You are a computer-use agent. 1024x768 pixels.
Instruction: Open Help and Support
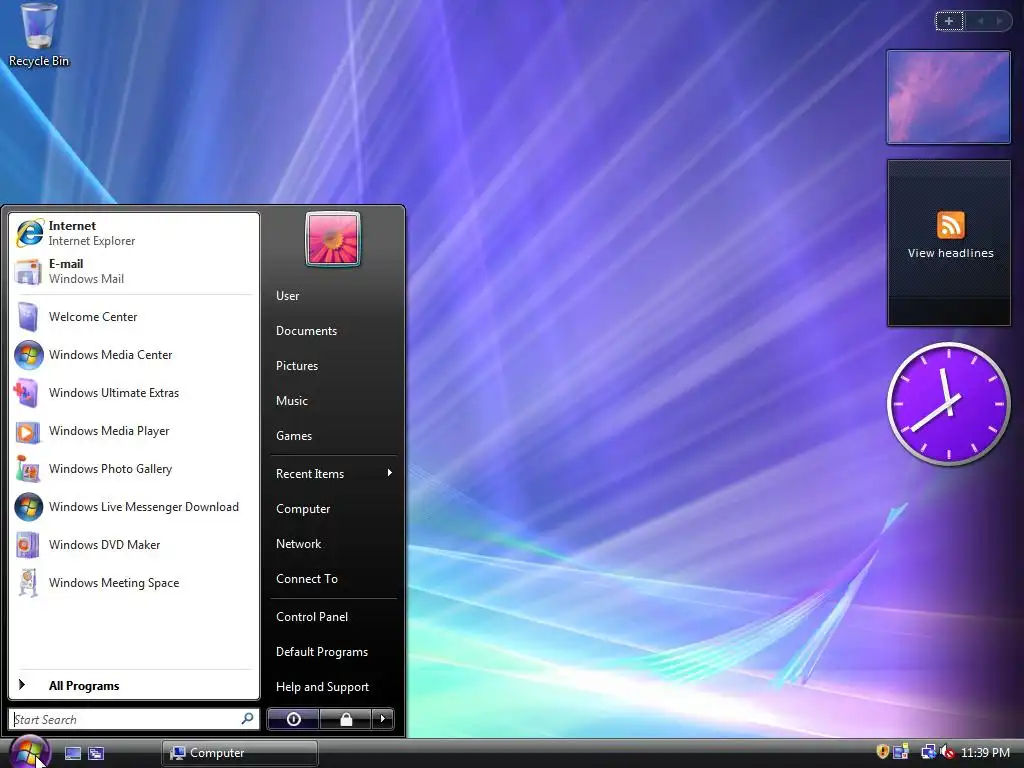pos(322,687)
